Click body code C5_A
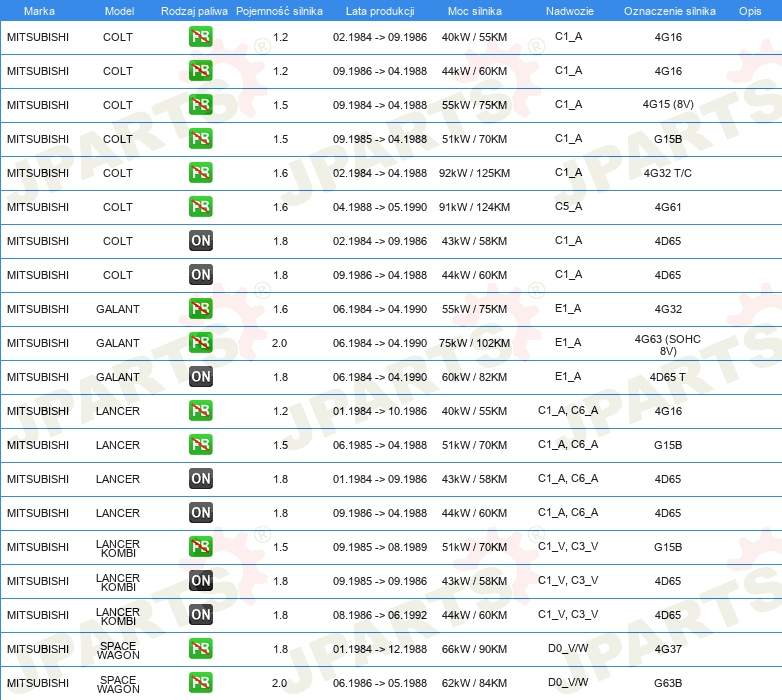Viewport: 782px width, 700px height. click(x=568, y=206)
